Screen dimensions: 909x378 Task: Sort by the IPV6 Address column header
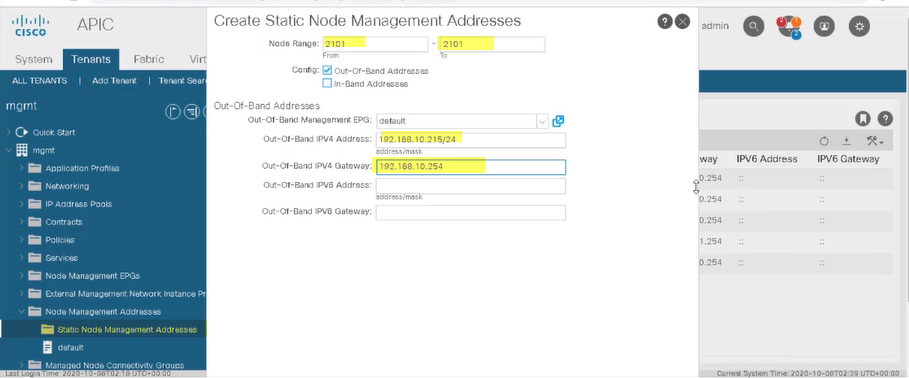pos(766,159)
